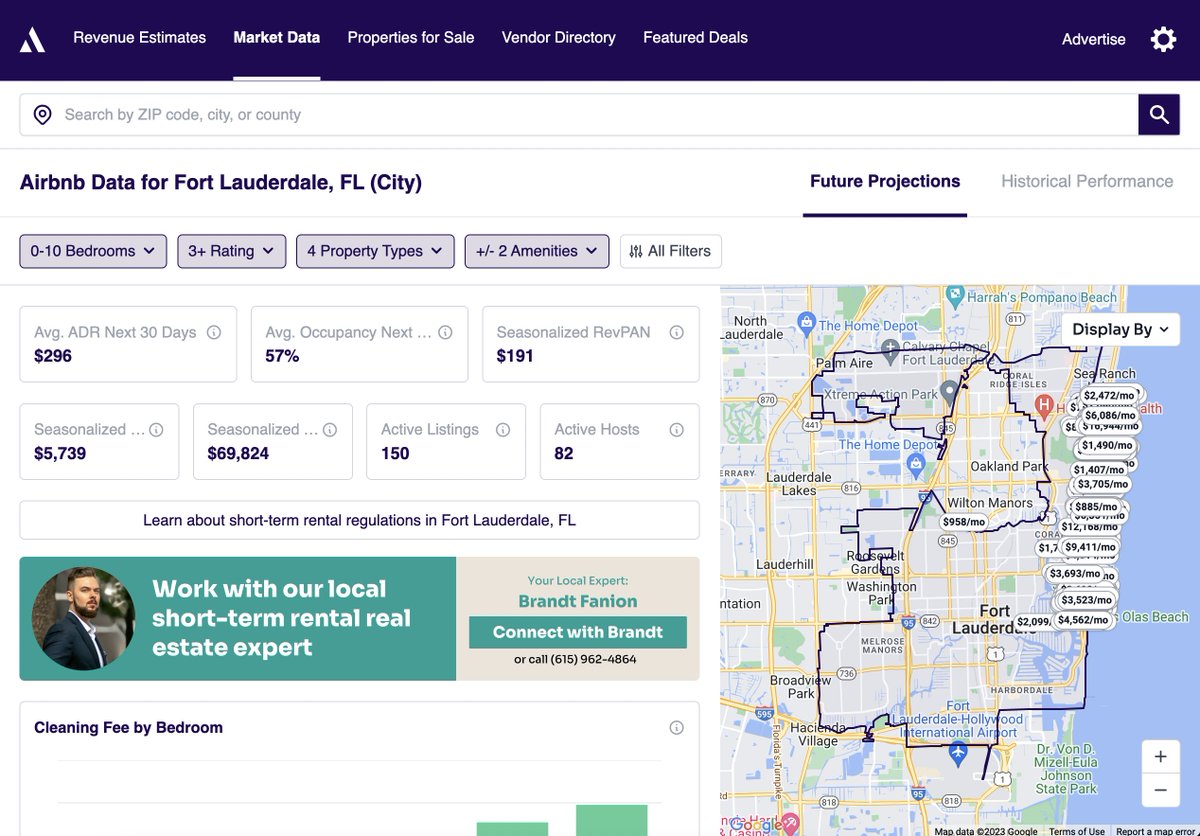The height and width of the screenshot is (836, 1200).
Task: Click the $958/mo map marker
Action: [x=964, y=522]
